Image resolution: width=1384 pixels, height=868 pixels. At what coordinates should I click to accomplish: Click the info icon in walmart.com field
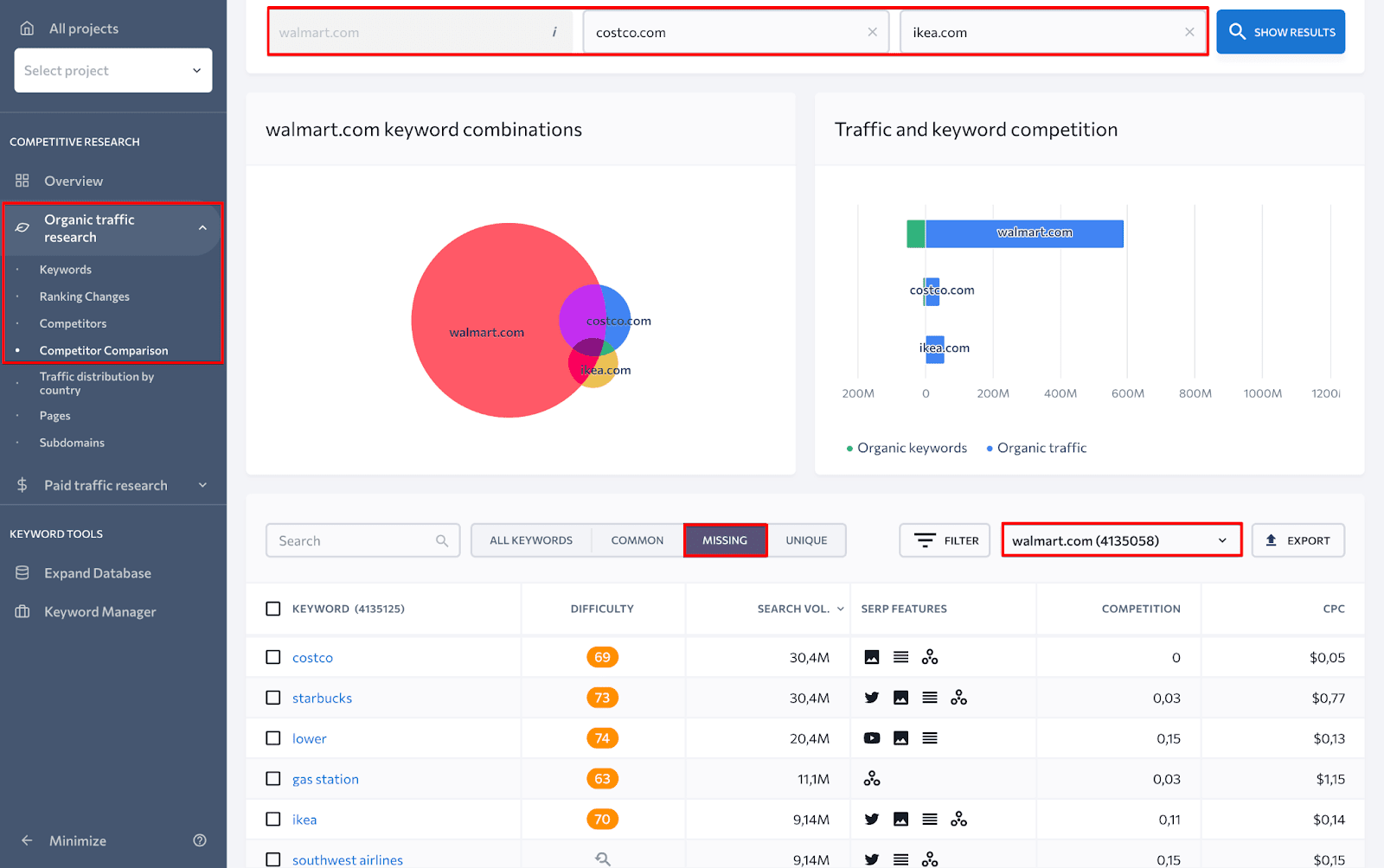pyautogui.click(x=554, y=32)
